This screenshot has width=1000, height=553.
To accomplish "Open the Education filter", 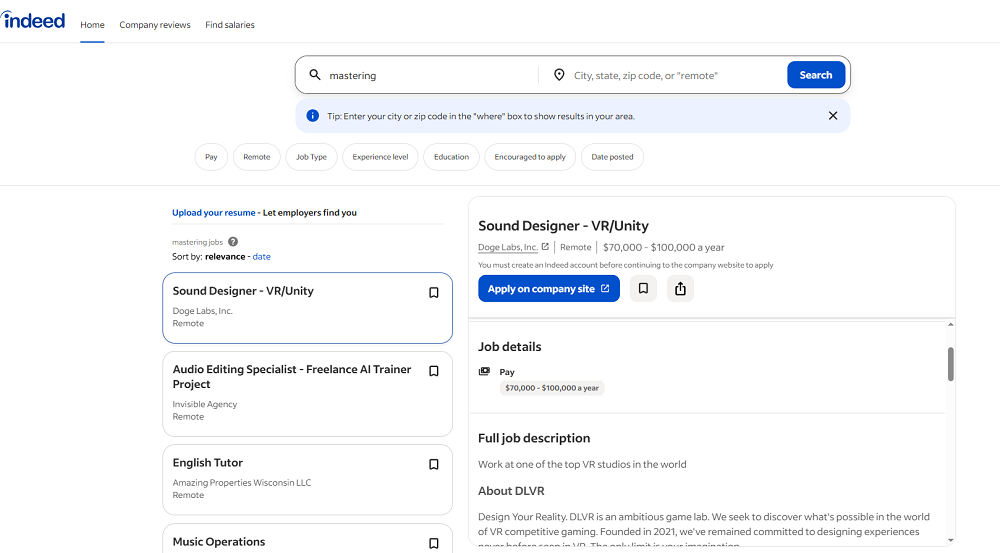I will pyautogui.click(x=452, y=157).
